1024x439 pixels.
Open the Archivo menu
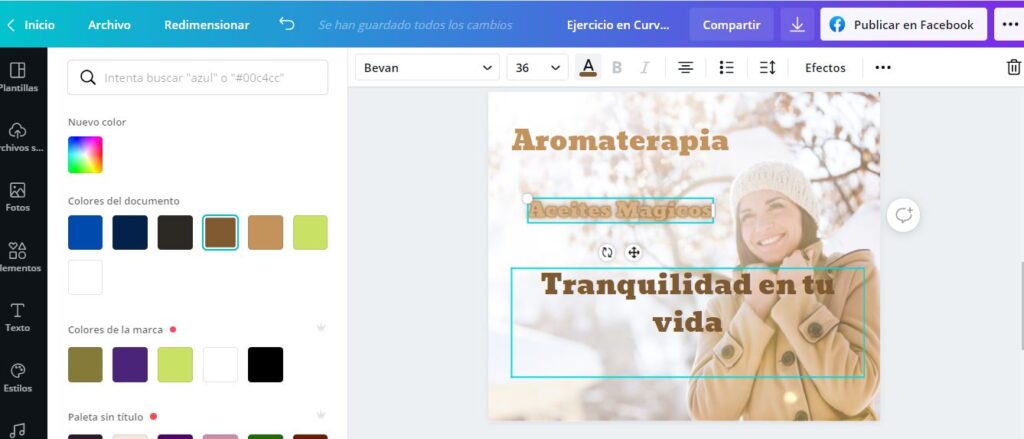point(109,25)
